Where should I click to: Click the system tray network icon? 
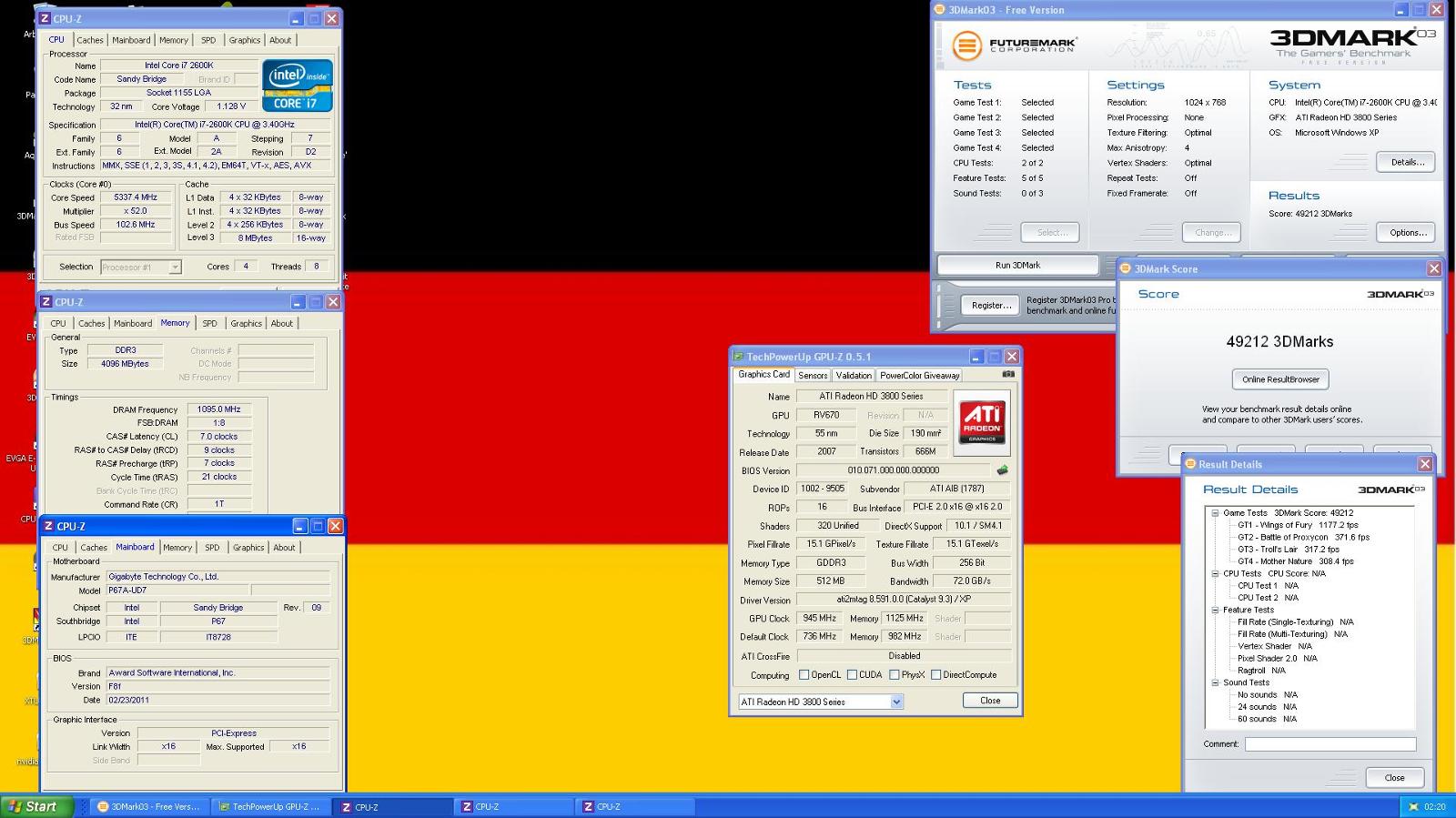(x=1413, y=806)
